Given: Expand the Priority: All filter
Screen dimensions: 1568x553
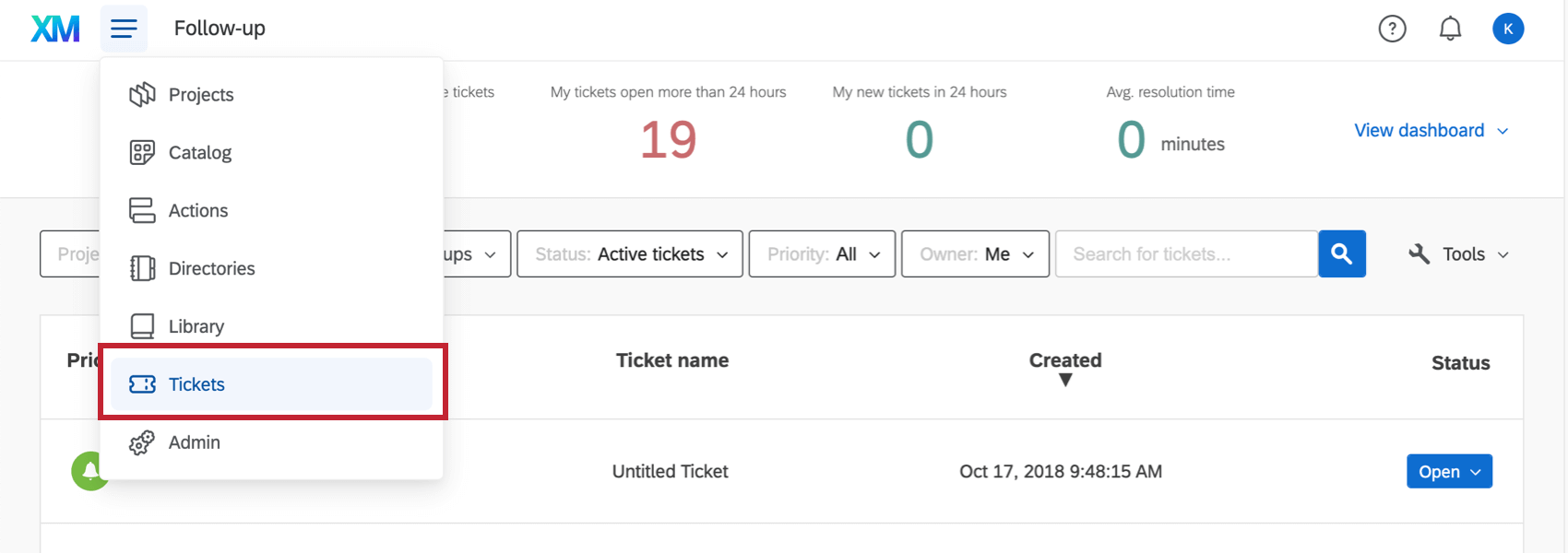Looking at the screenshot, I should tap(822, 253).
